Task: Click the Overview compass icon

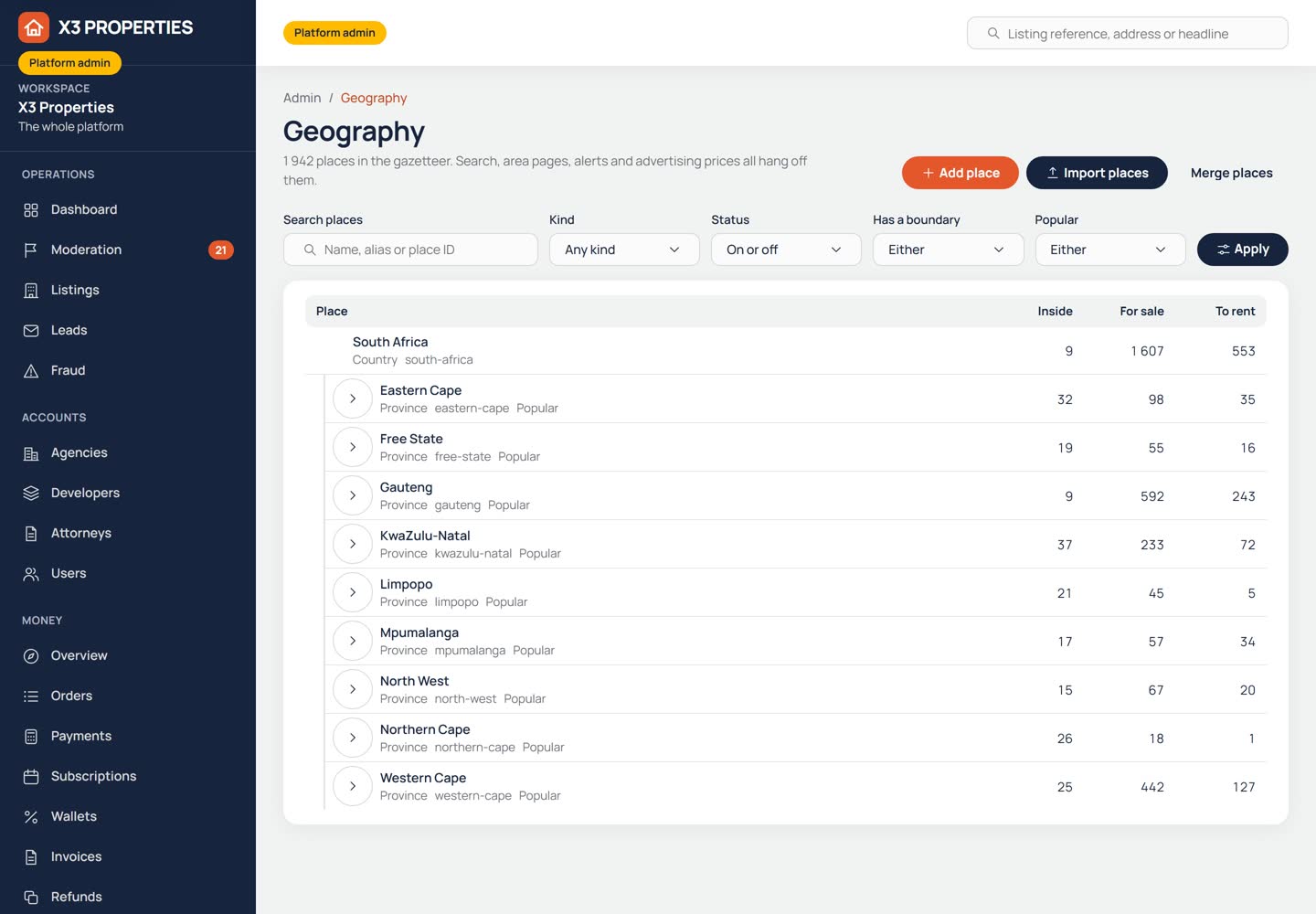Action: [x=31, y=656]
